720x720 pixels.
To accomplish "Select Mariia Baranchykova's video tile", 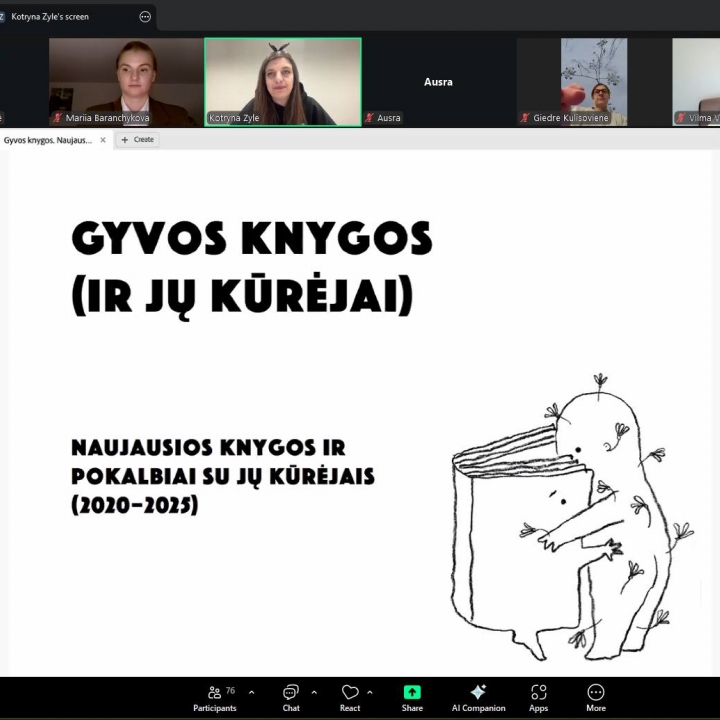I will 126,82.
